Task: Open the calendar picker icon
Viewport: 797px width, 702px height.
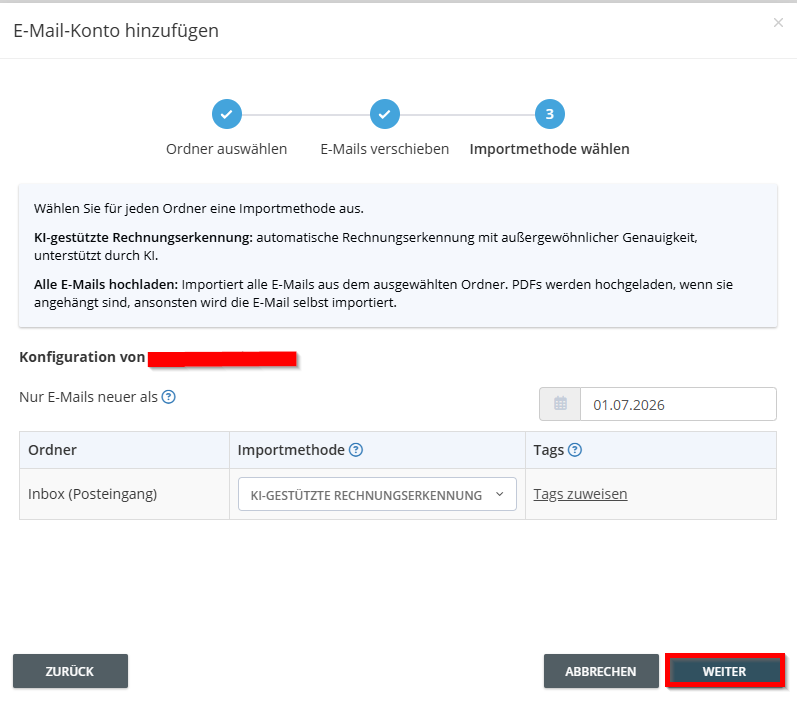Action: pos(560,404)
